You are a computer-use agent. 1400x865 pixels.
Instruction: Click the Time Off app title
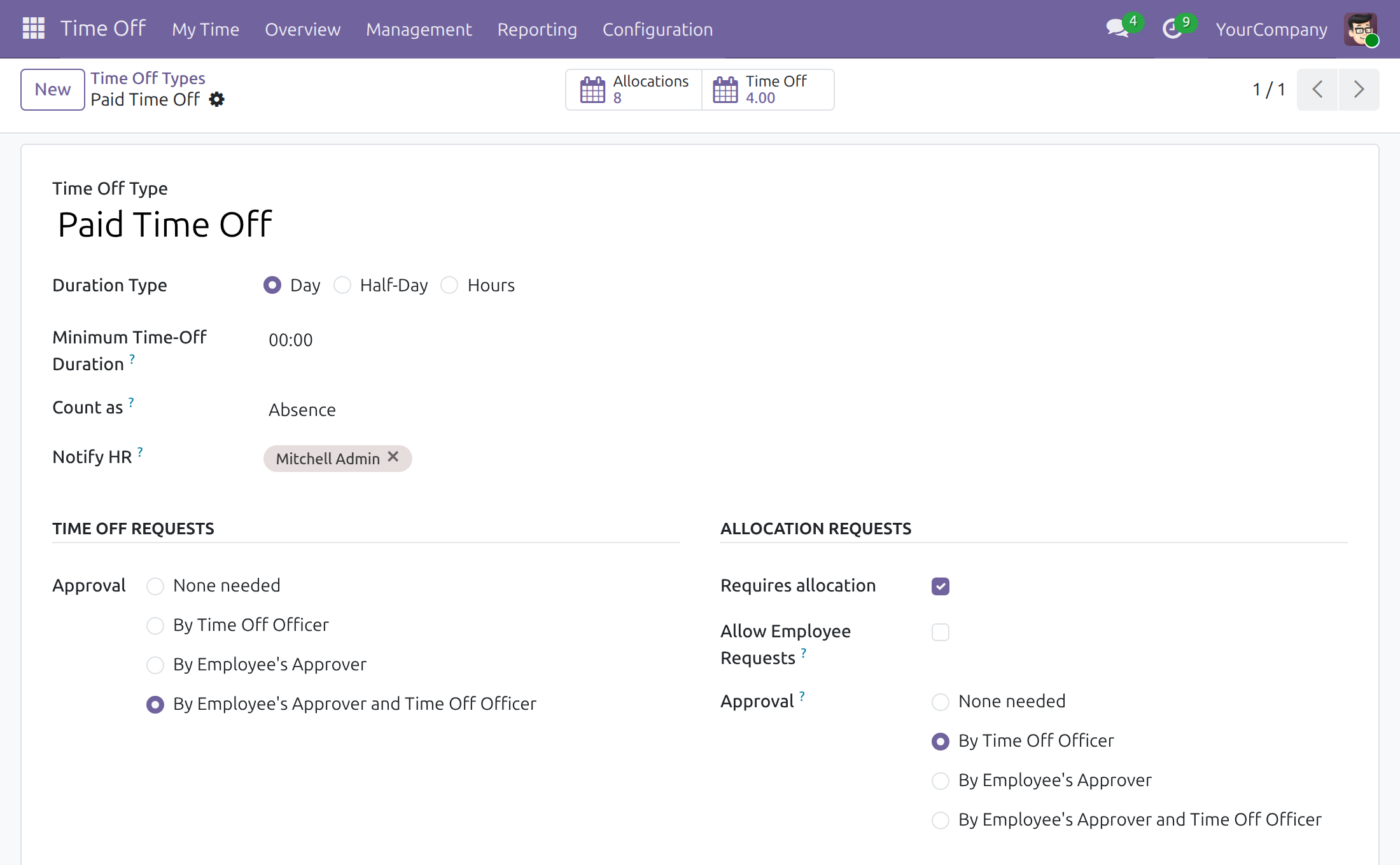tap(103, 29)
